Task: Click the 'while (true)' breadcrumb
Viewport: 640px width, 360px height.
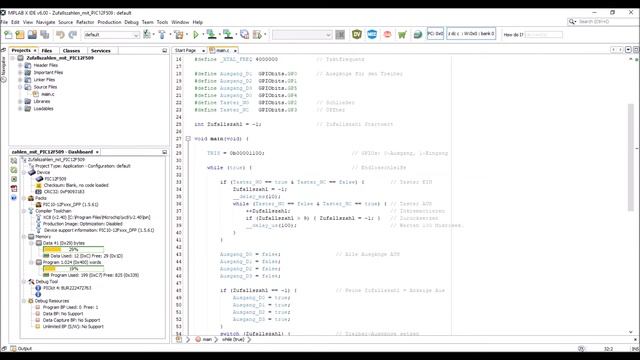Action: click(x=233, y=339)
